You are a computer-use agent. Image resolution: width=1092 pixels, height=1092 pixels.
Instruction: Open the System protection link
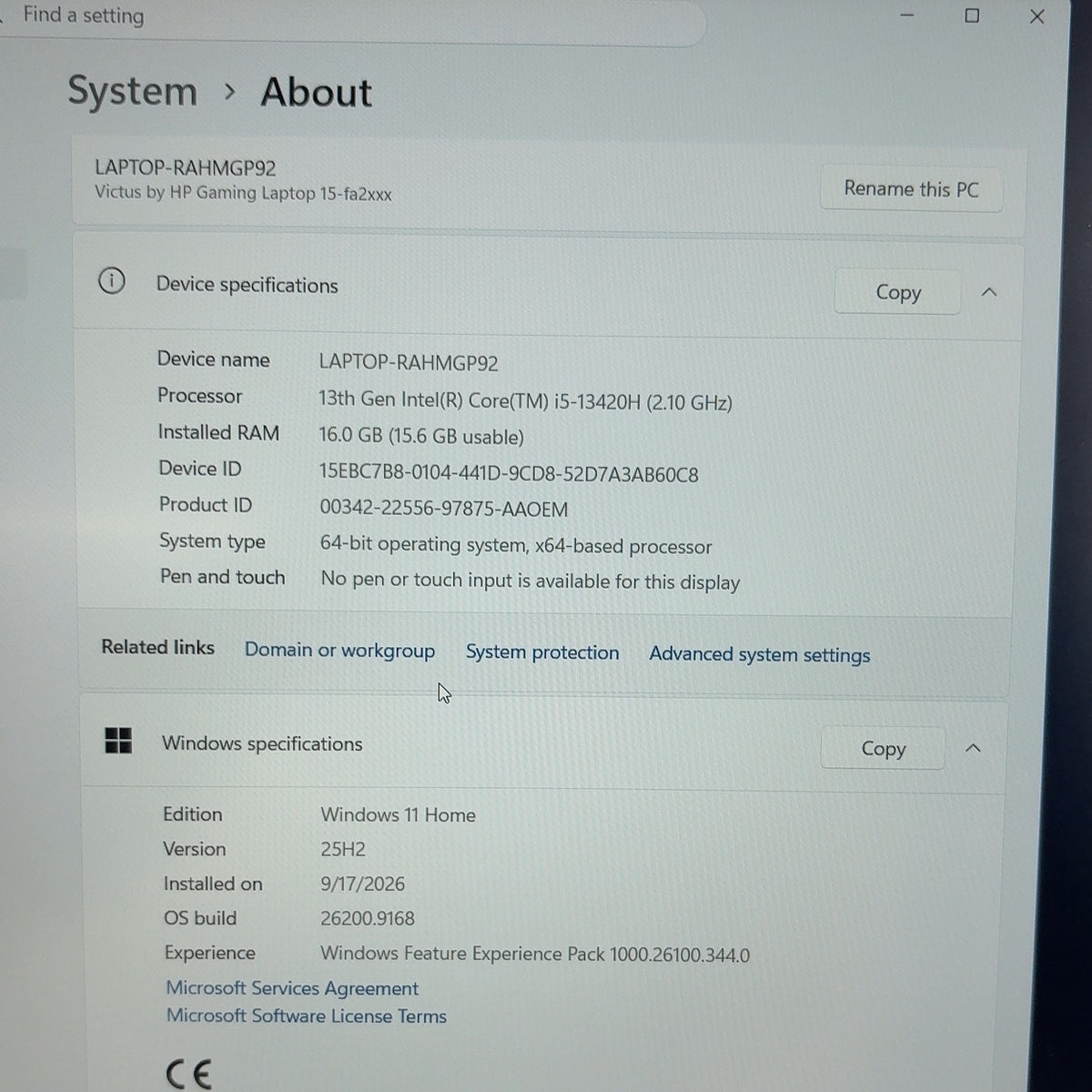tap(542, 652)
